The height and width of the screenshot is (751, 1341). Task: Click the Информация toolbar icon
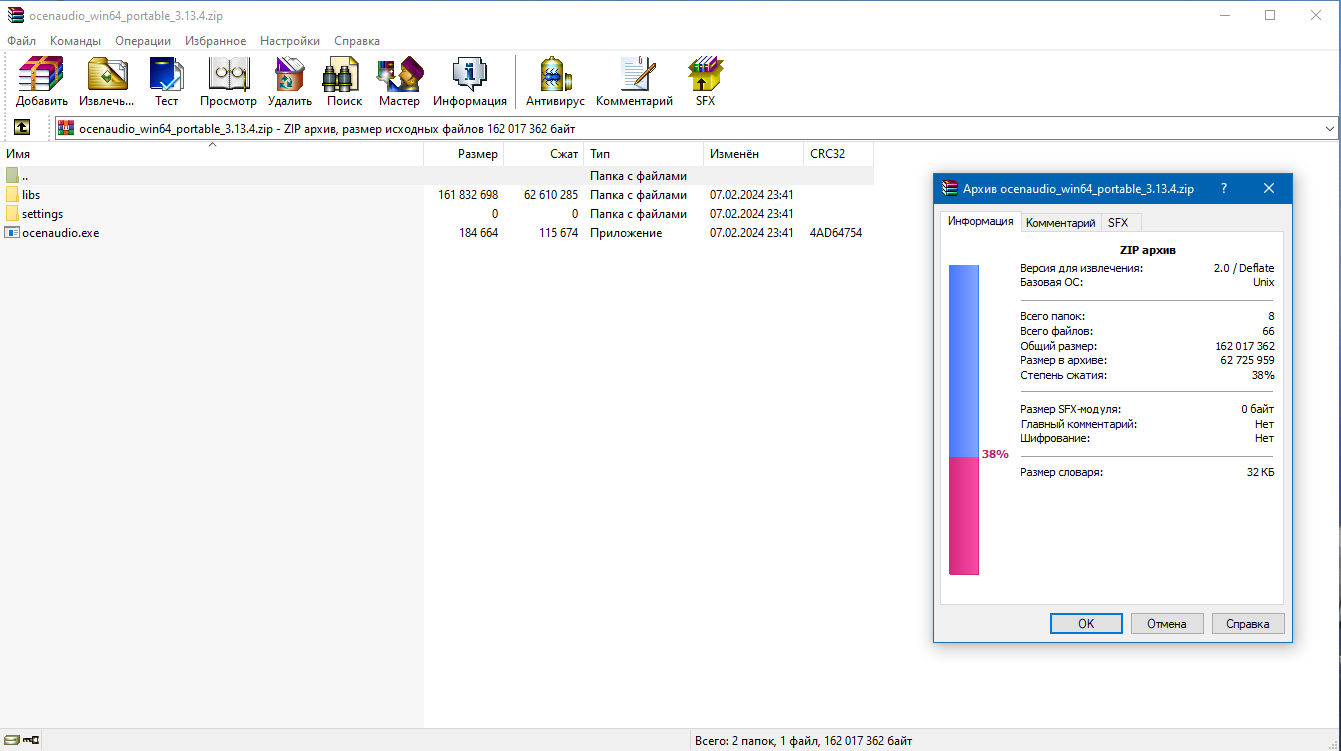[470, 82]
